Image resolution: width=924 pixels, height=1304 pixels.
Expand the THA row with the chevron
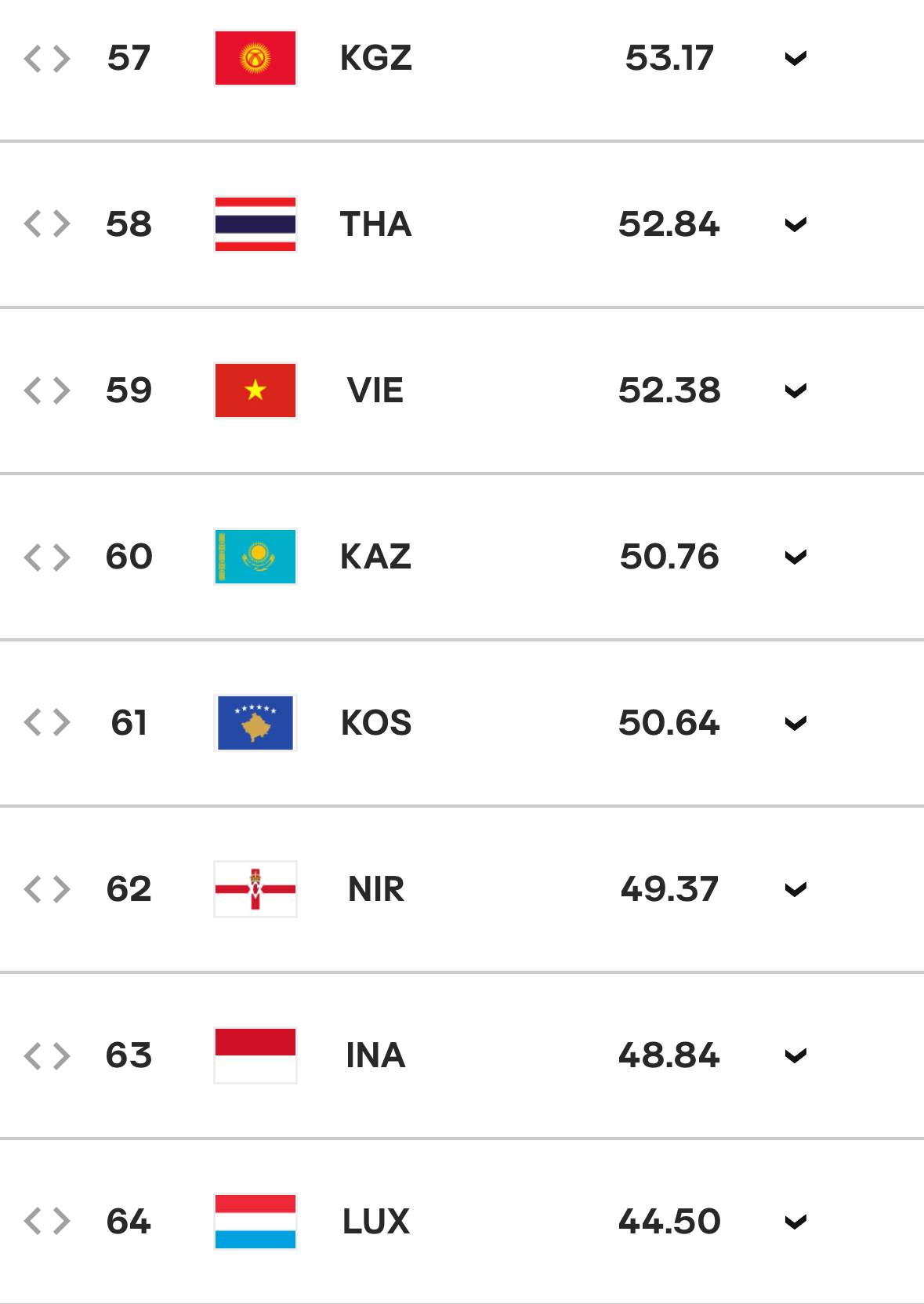(795, 225)
